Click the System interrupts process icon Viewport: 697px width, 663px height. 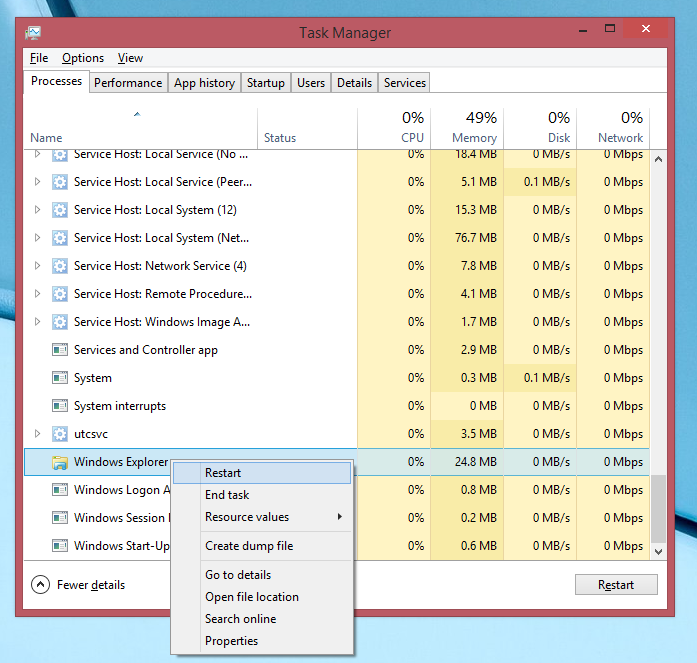[60, 406]
